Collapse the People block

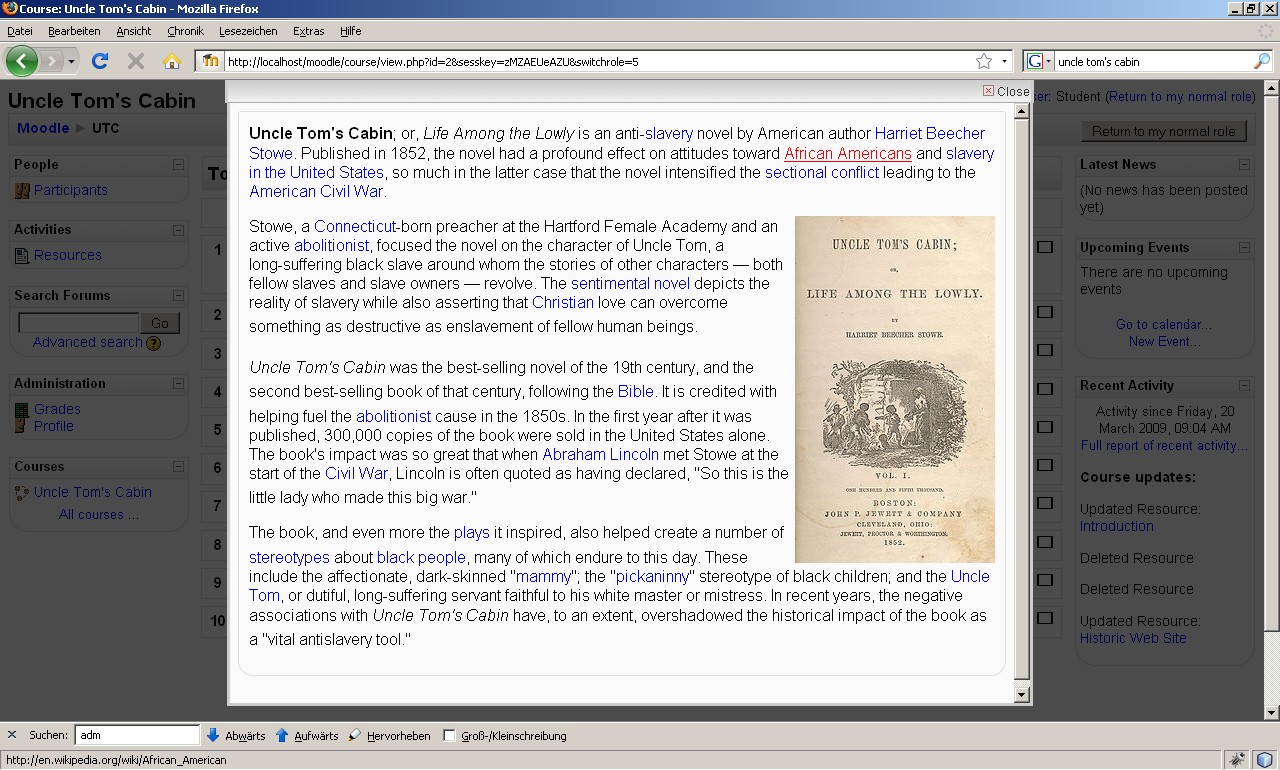coord(178,165)
